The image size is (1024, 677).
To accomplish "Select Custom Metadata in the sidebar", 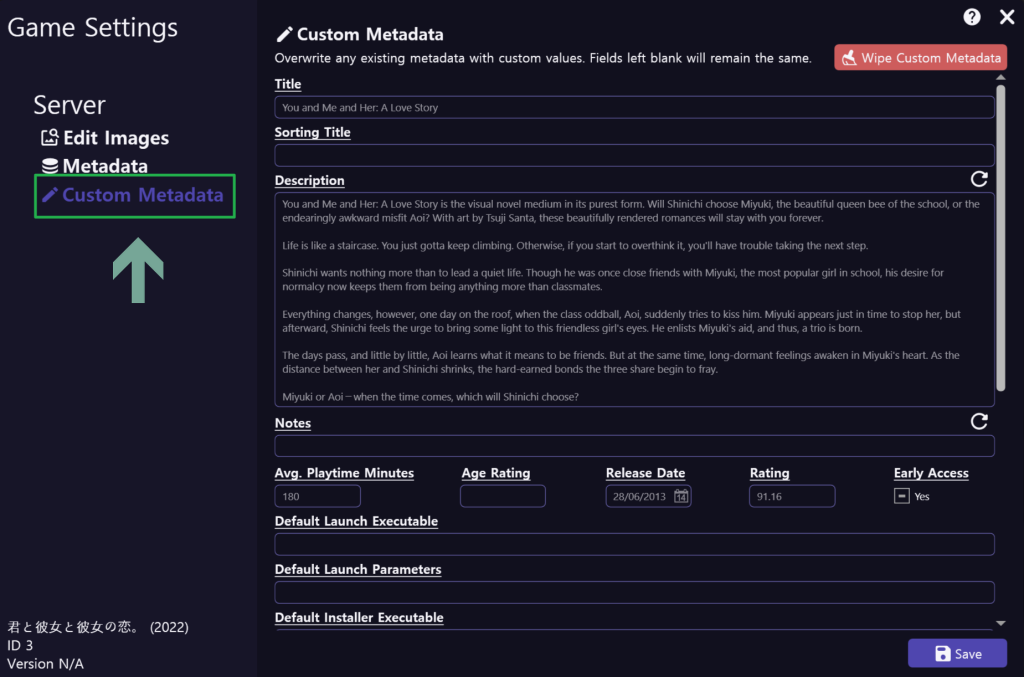I will tap(142, 195).
